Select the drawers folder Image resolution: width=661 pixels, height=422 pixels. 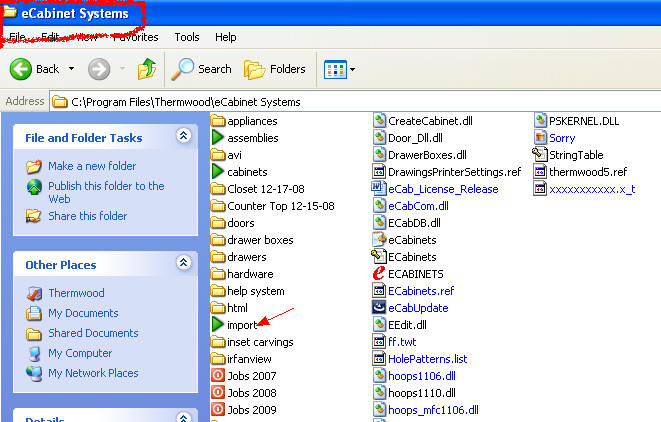coord(239,257)
